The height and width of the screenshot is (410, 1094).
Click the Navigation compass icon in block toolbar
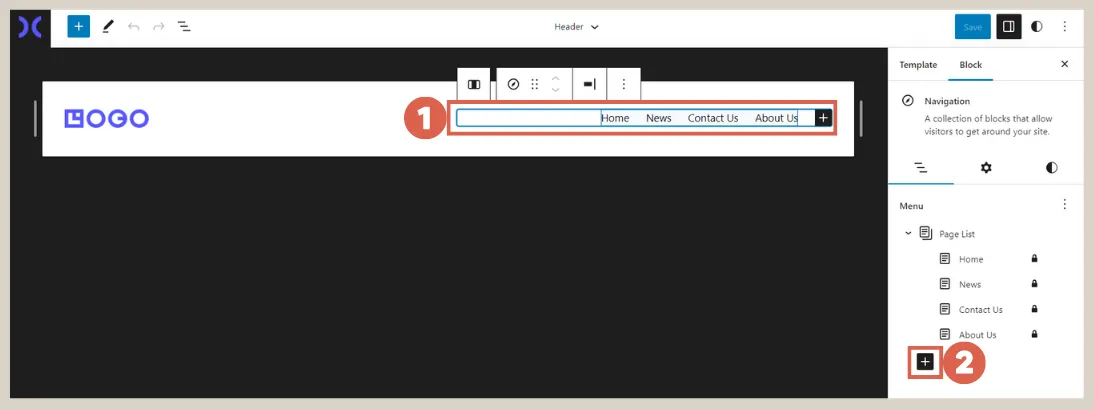pos(514,84)
